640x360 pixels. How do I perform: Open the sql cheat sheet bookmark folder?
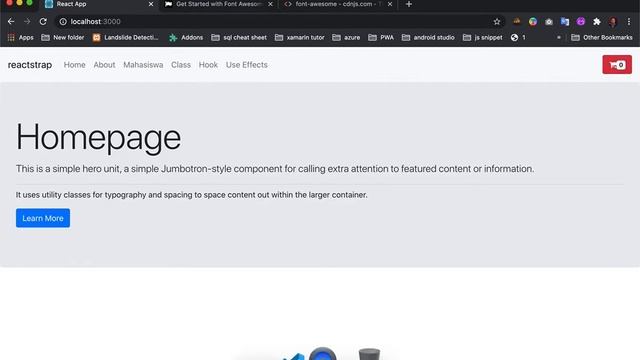pyautogui.click(x=239, y=38)
